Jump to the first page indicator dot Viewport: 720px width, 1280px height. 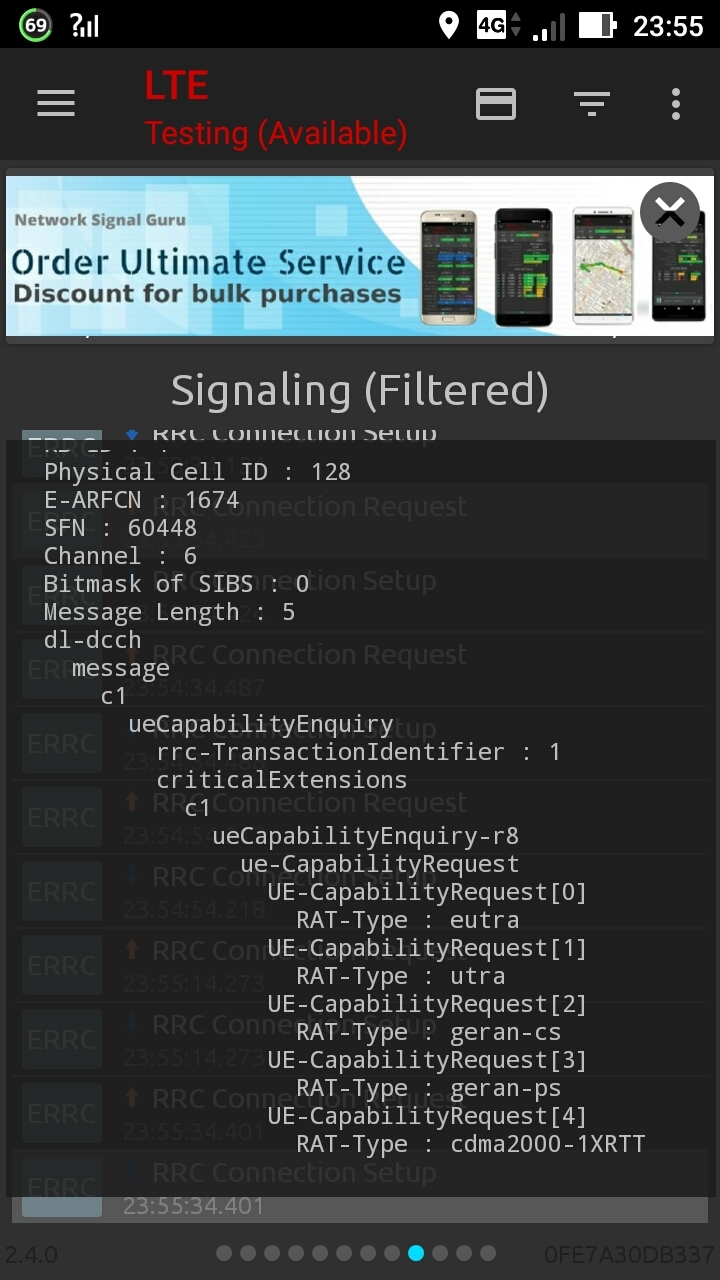224,1253
